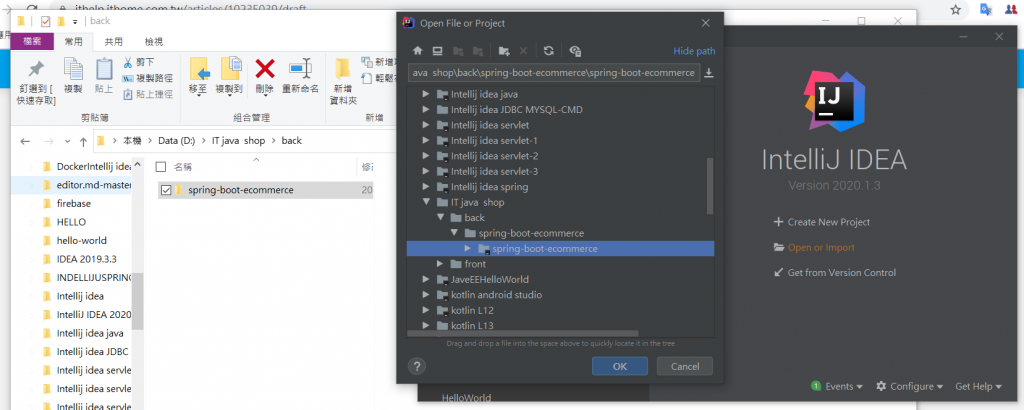
Task: Click 'IT java shop' breadcrumb in Explorer
Action: point(238,141)
